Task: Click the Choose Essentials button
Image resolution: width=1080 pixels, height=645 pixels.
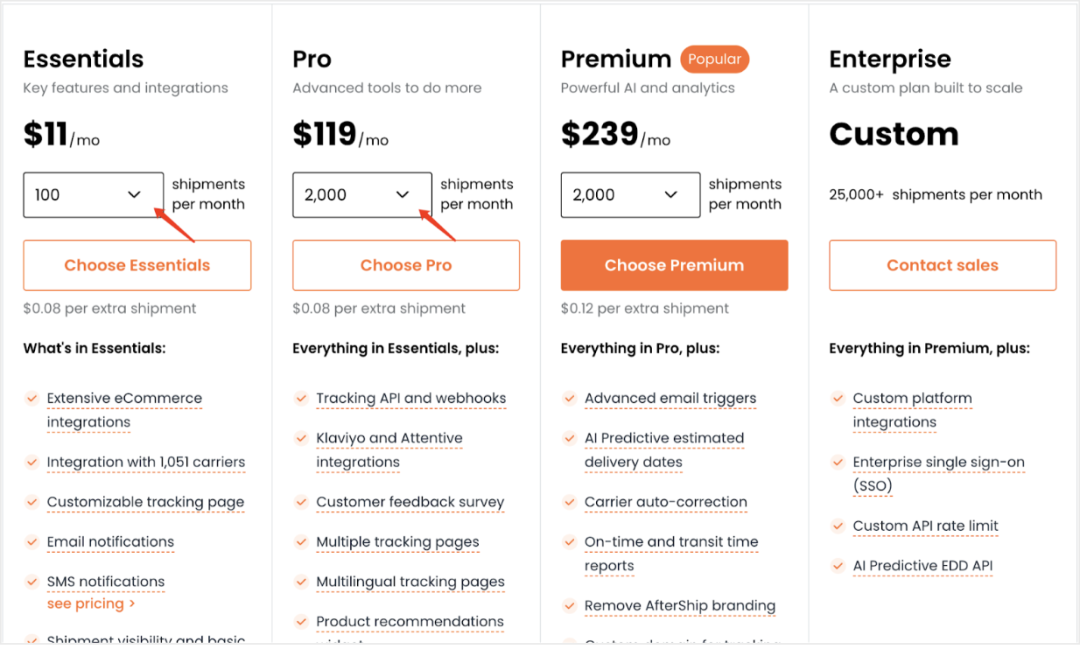Action: [x=137, y=265]
